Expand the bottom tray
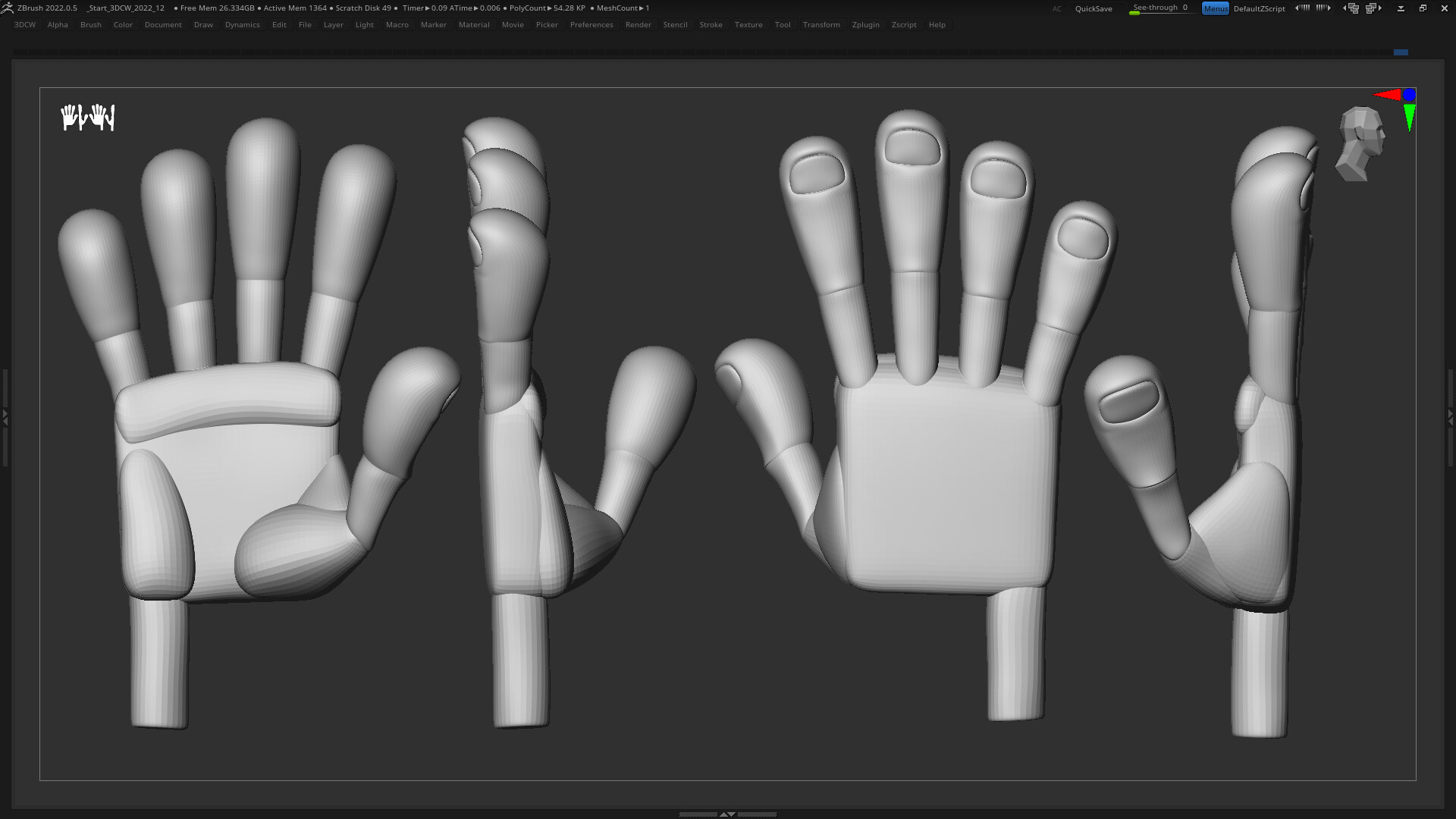Screen dimensions: 1456x819 coord(728,814)
